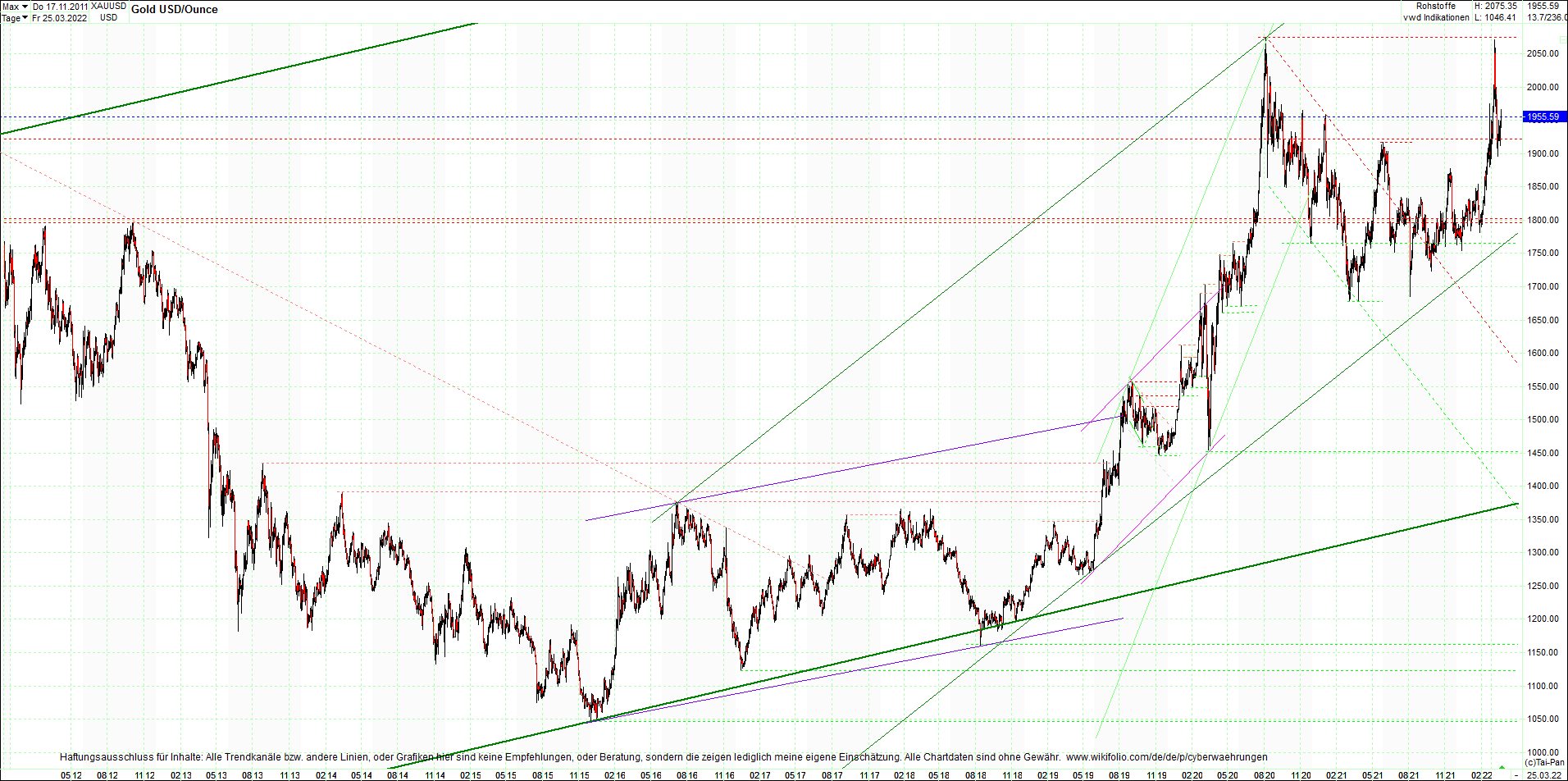Click the end date Fr 25.03.2022
1568x781 pixels.
click(x=59, y=18)
